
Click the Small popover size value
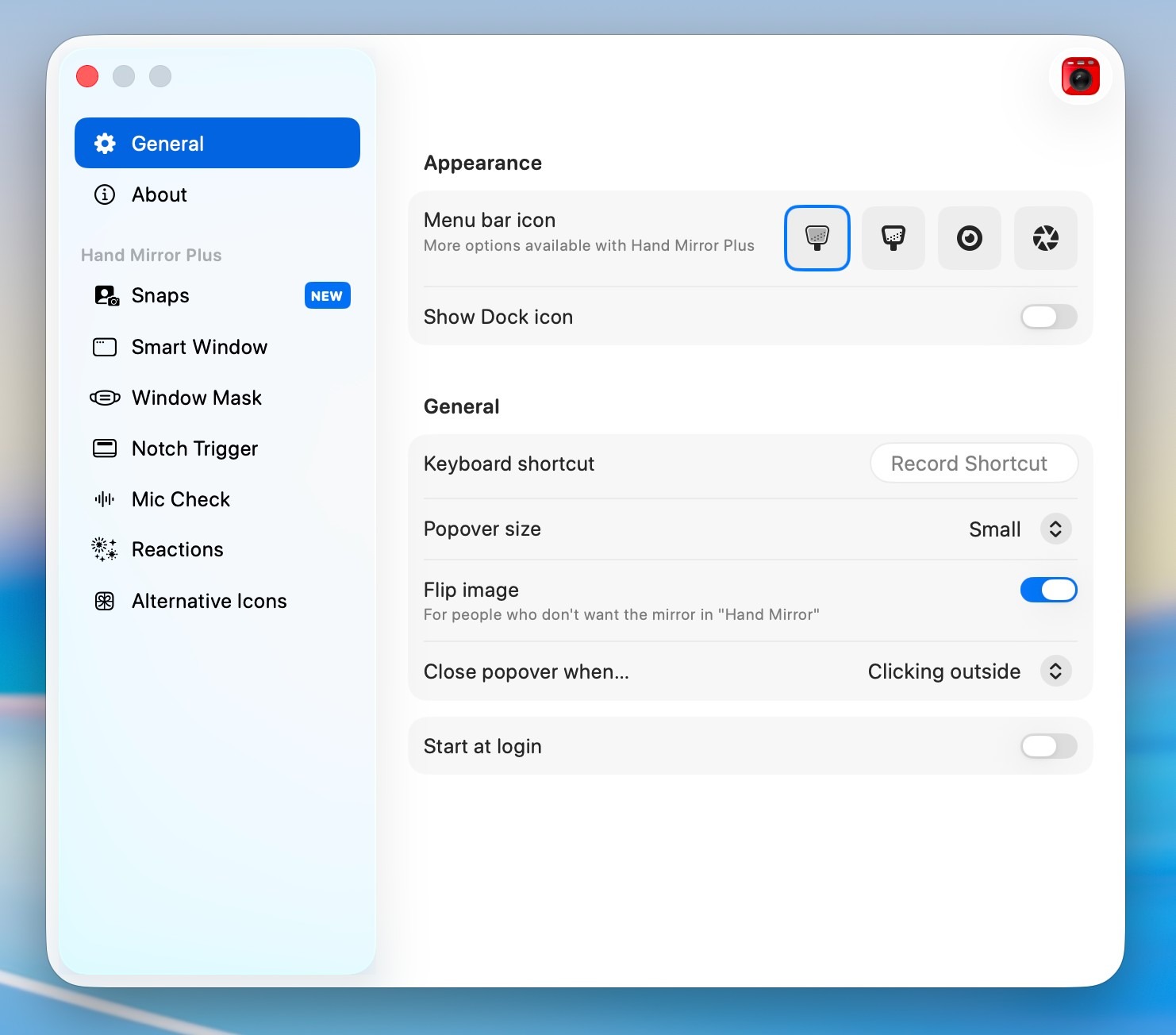tap(994, 529)
